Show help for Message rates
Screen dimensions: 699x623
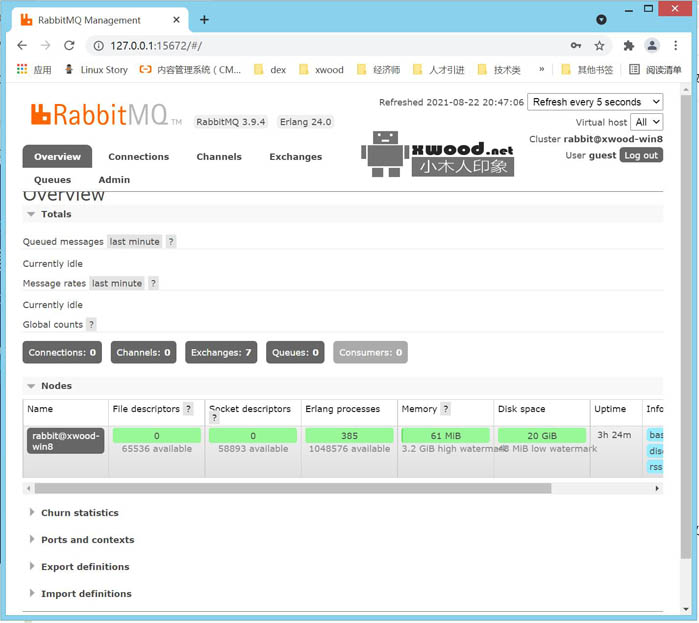pos(153,283)
